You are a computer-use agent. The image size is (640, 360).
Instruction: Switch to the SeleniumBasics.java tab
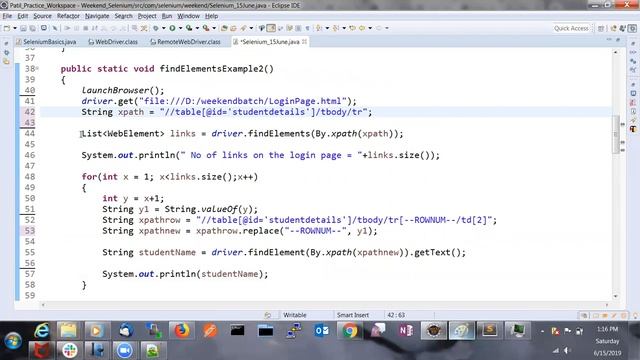click(46, 42)
